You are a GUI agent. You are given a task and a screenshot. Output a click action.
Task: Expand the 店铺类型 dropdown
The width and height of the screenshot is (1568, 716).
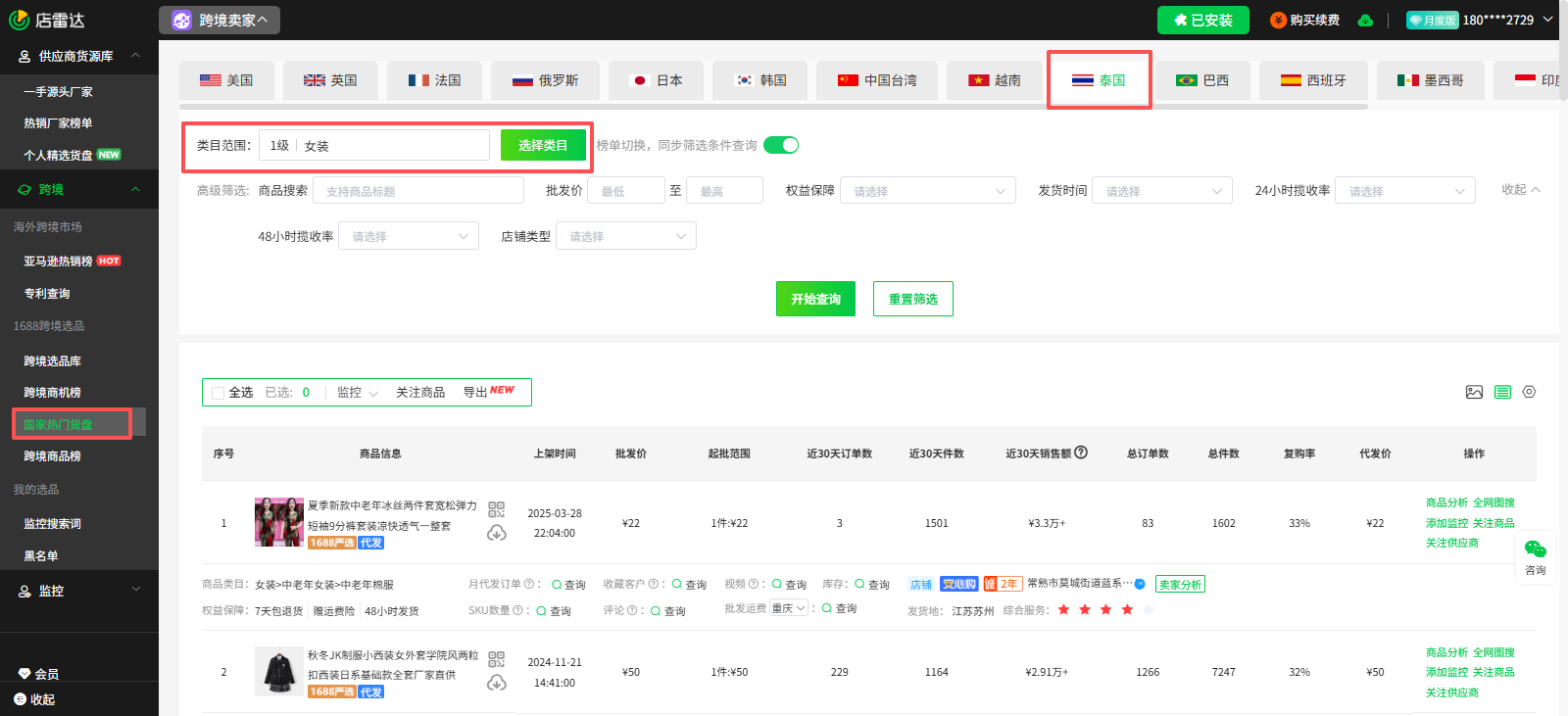pyautogui.click(x=625, y=236)
